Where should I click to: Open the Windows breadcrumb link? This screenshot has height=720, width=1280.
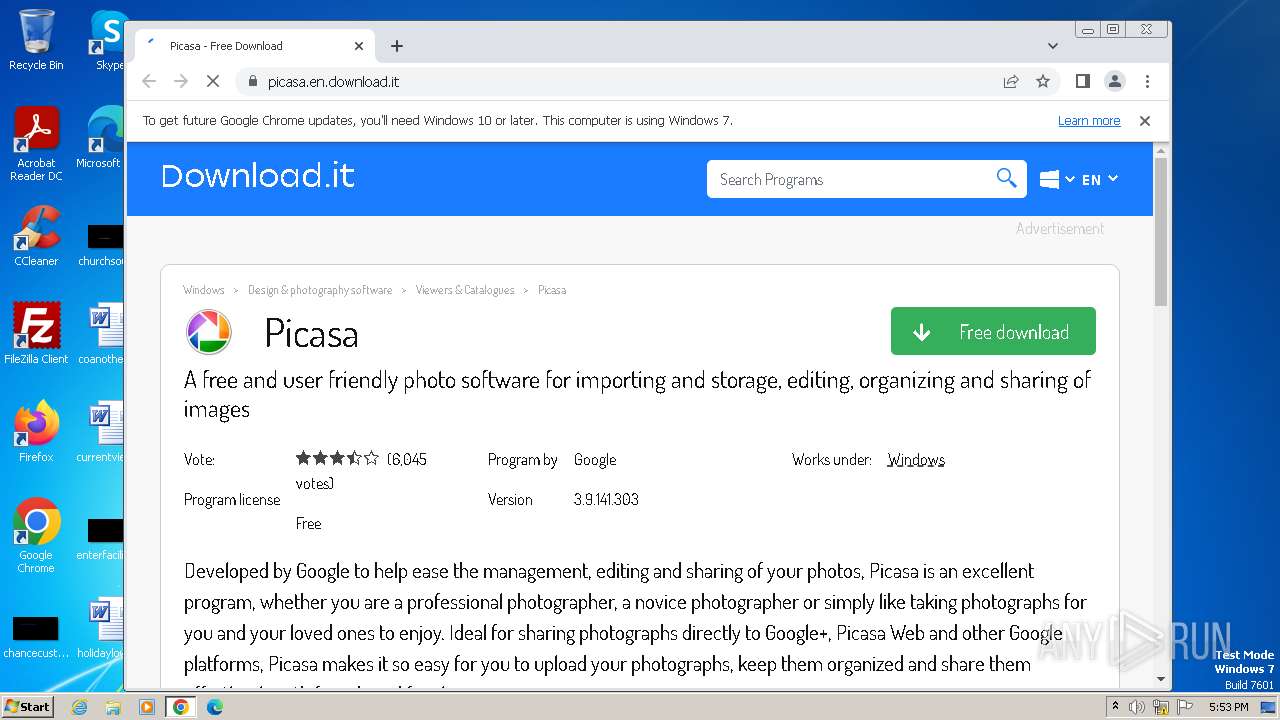[204, 290]
